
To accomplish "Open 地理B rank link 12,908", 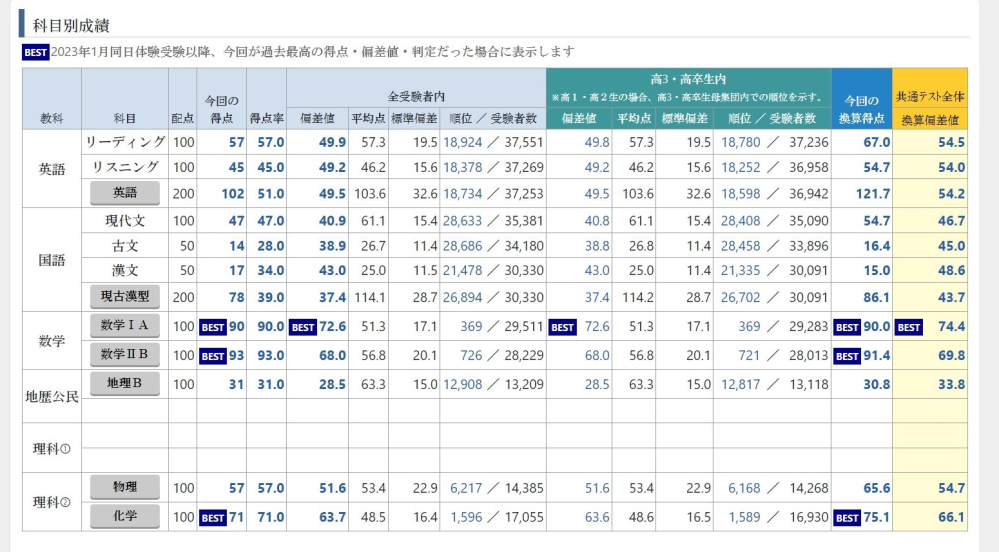I will point(463,384).
